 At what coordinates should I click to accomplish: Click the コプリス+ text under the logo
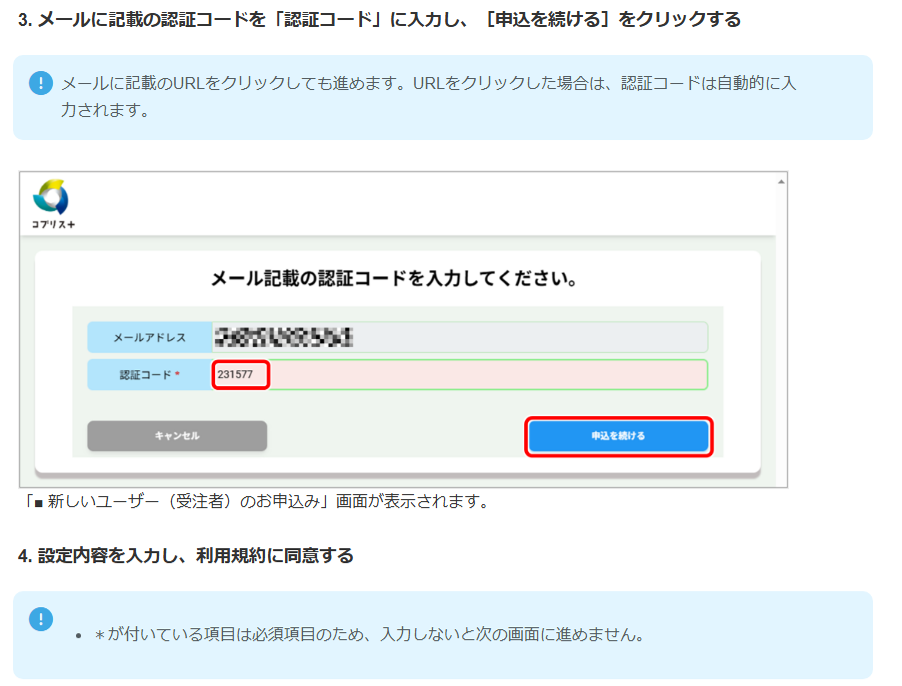(53, 224)
